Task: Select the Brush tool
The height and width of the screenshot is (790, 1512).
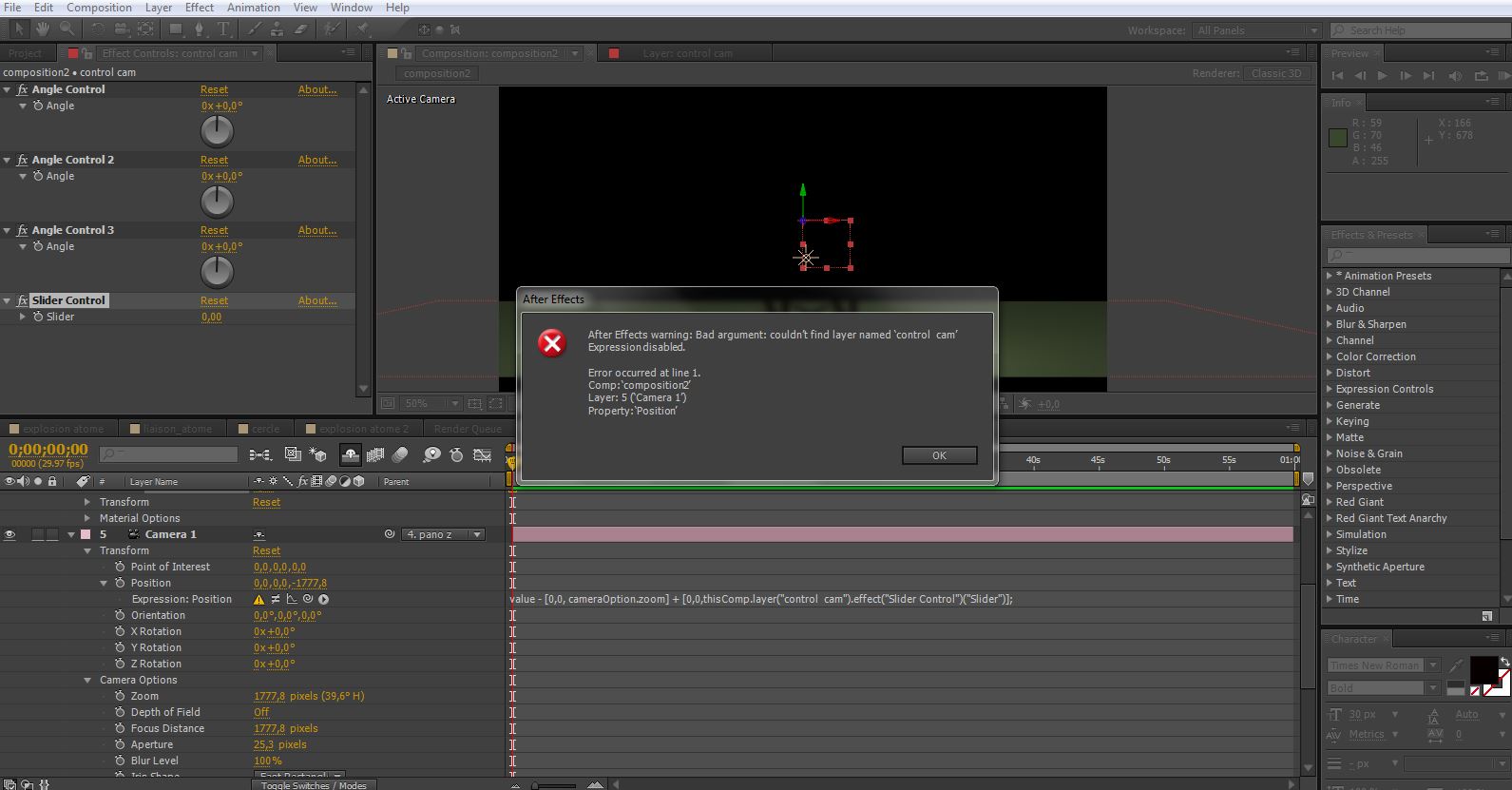Action: click(254, 29)
